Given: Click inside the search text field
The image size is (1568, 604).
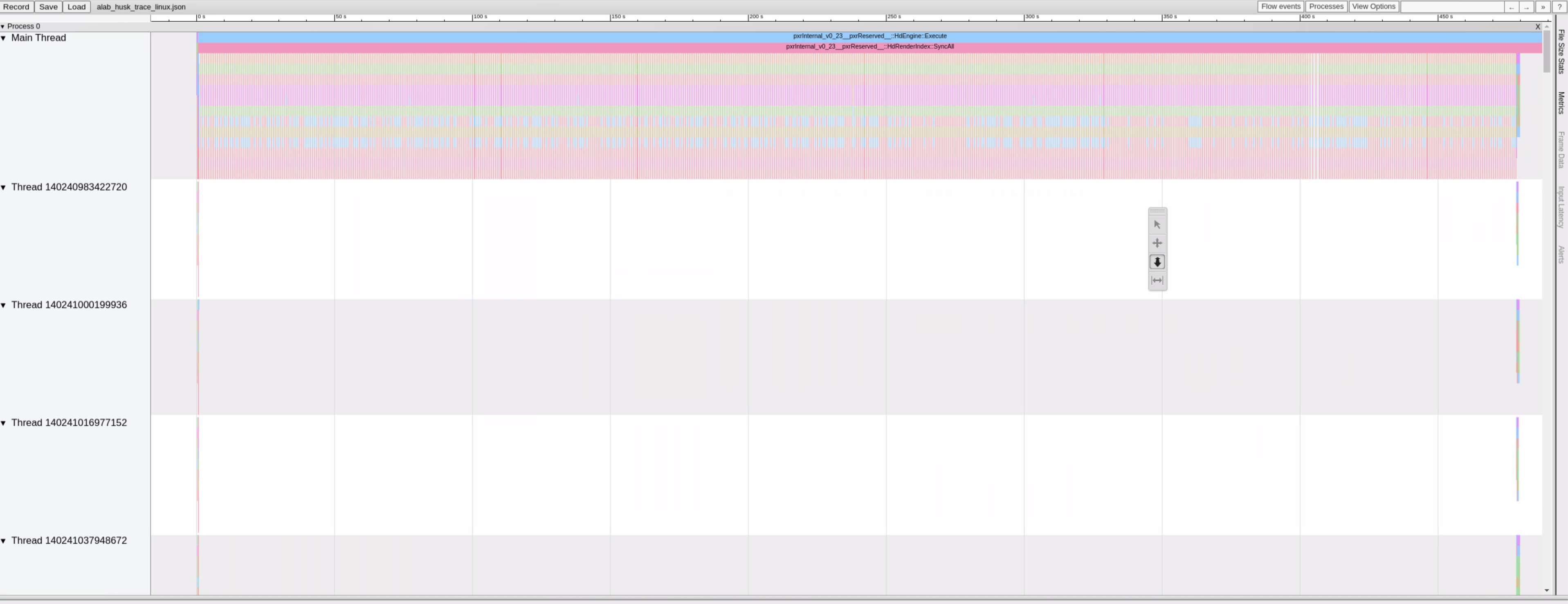Looking at the screenshot, I should [1452, 7].
